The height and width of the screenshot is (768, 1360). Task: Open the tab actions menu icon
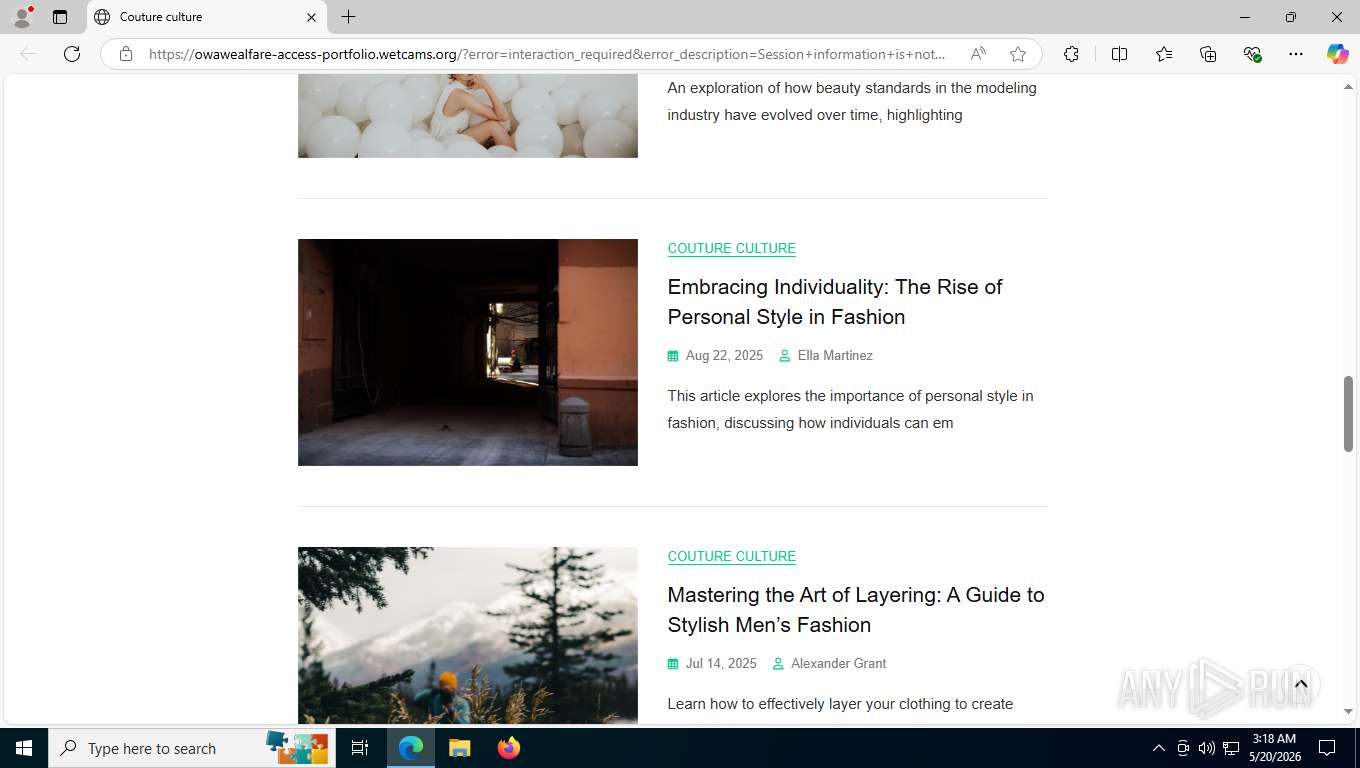pos(60,17)
